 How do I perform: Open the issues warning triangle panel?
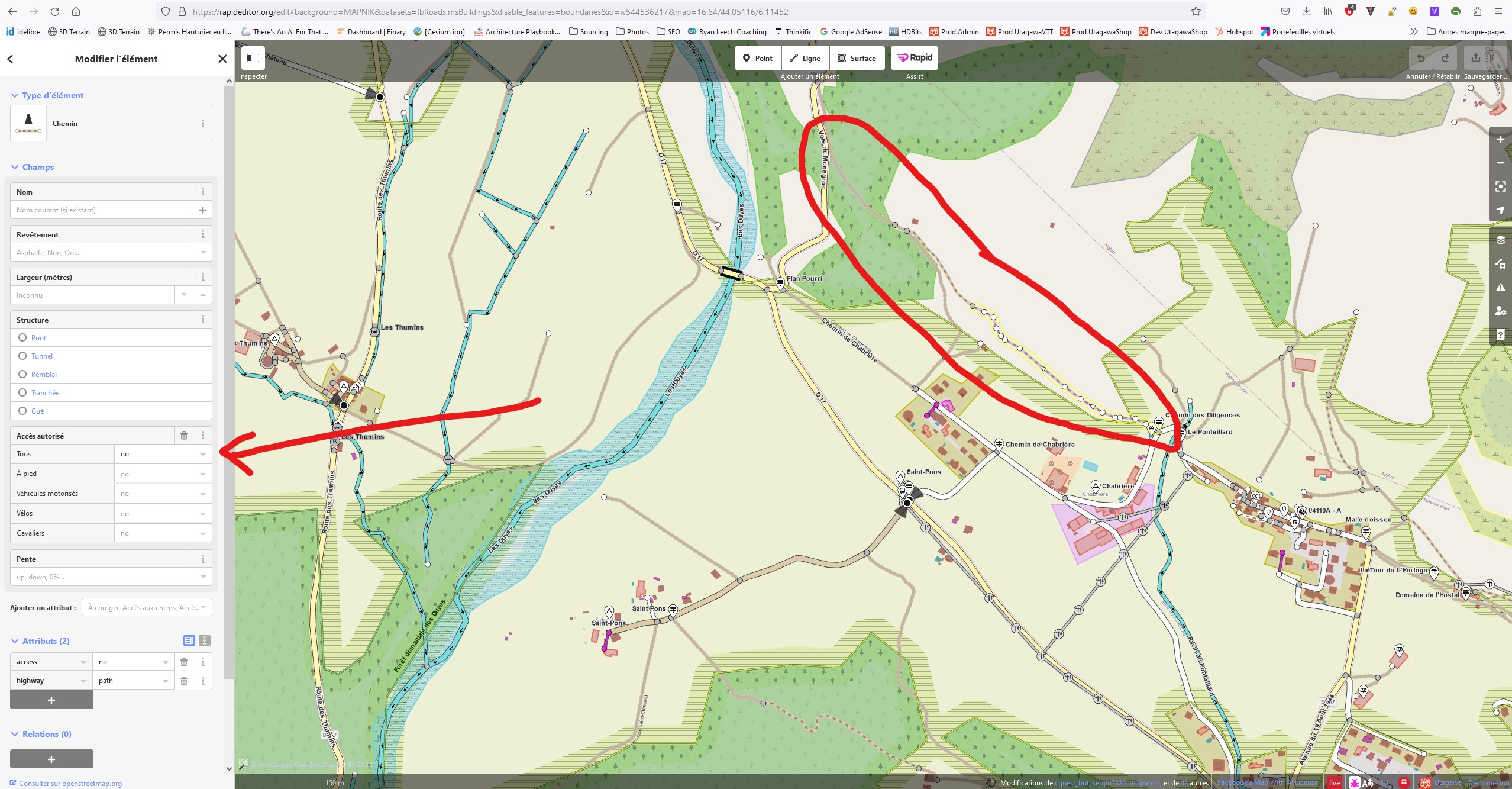1500,287
